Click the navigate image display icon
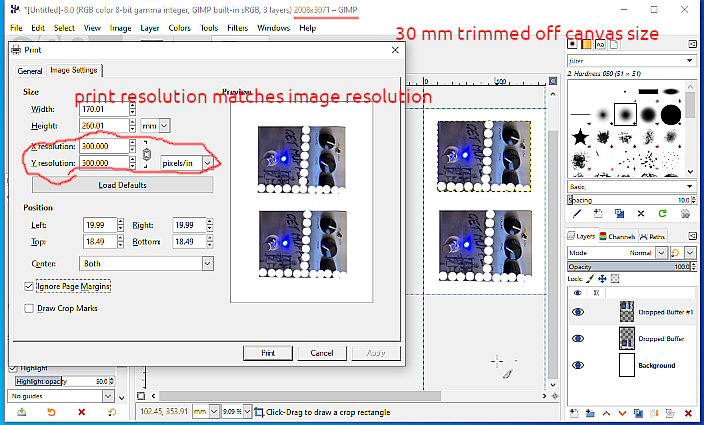This screenshot has width=704, height=425. (x=555, y=396)
